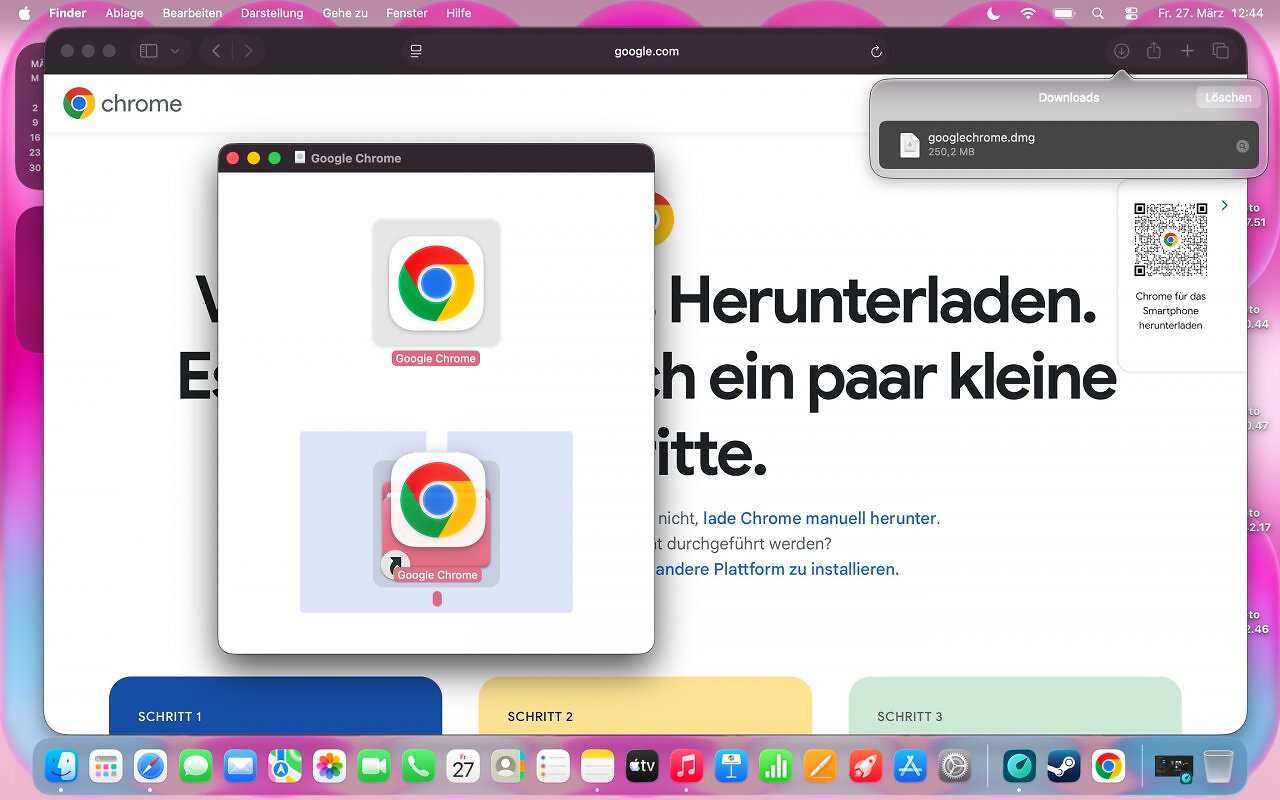Go back with Safari's back arrow
Viewport: 1280px width, 800px height.
pos(216,51)
